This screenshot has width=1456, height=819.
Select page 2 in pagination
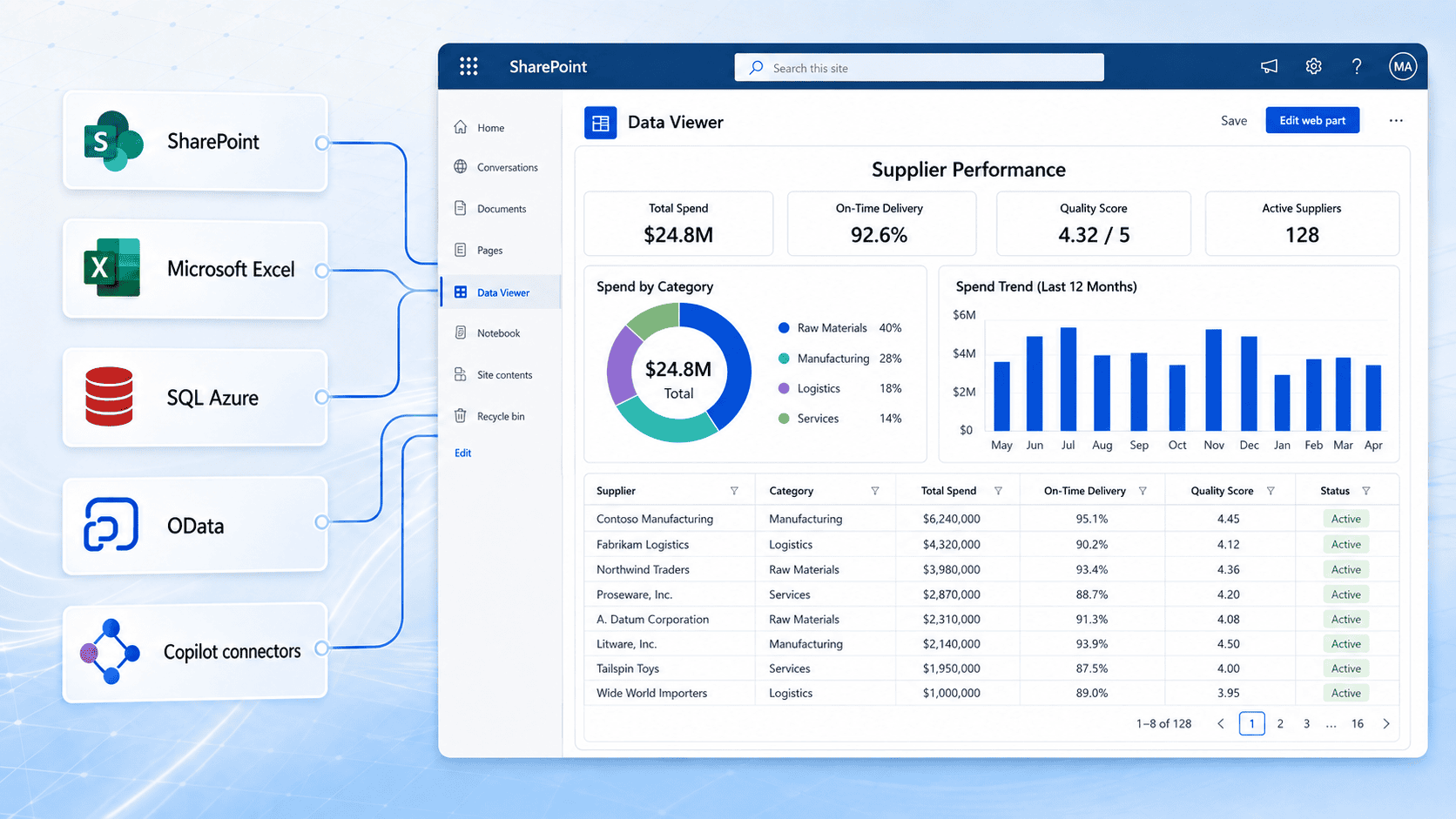coord(1280,723)
